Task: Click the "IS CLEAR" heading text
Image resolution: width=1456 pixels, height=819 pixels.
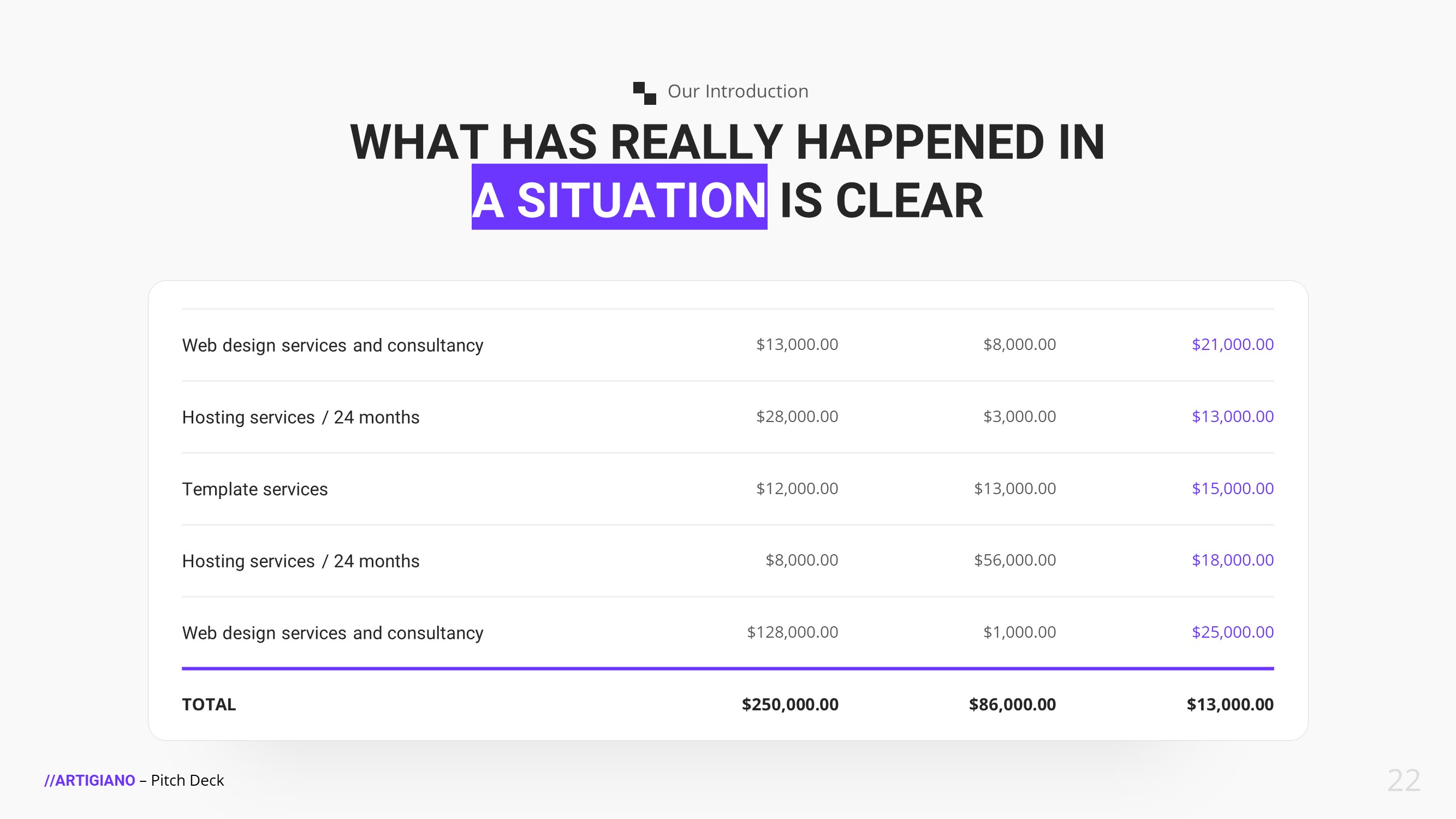Action: click(881, 200)
